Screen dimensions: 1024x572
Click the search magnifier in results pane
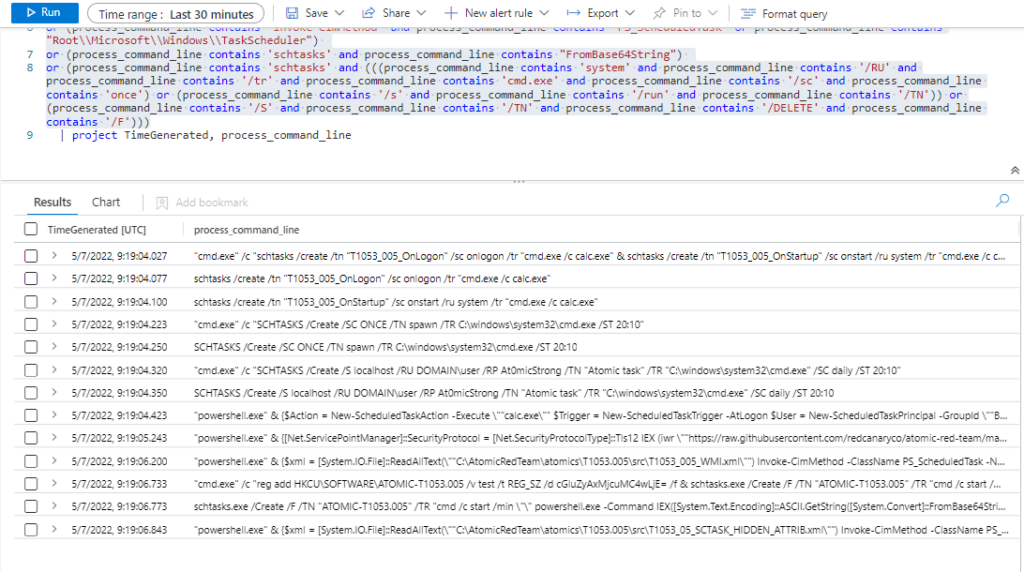[1002, 201]
